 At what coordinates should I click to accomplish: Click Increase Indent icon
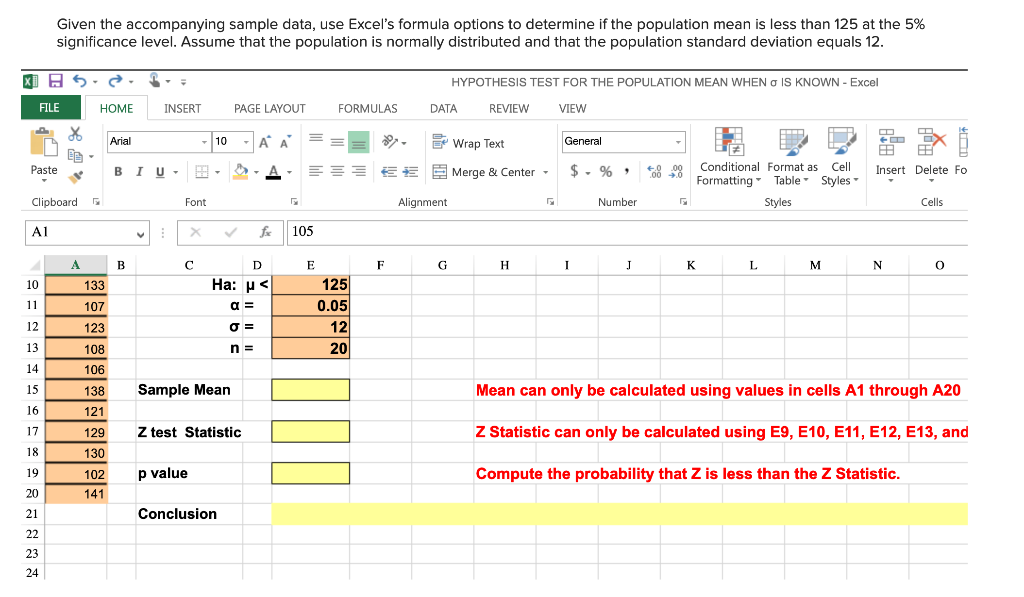click(x=410, y=172)
